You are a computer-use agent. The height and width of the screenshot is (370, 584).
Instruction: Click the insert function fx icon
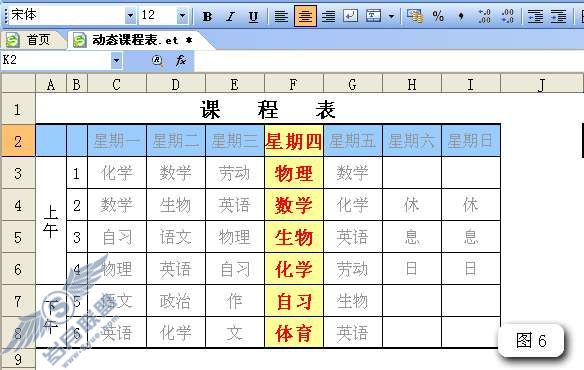181,60
